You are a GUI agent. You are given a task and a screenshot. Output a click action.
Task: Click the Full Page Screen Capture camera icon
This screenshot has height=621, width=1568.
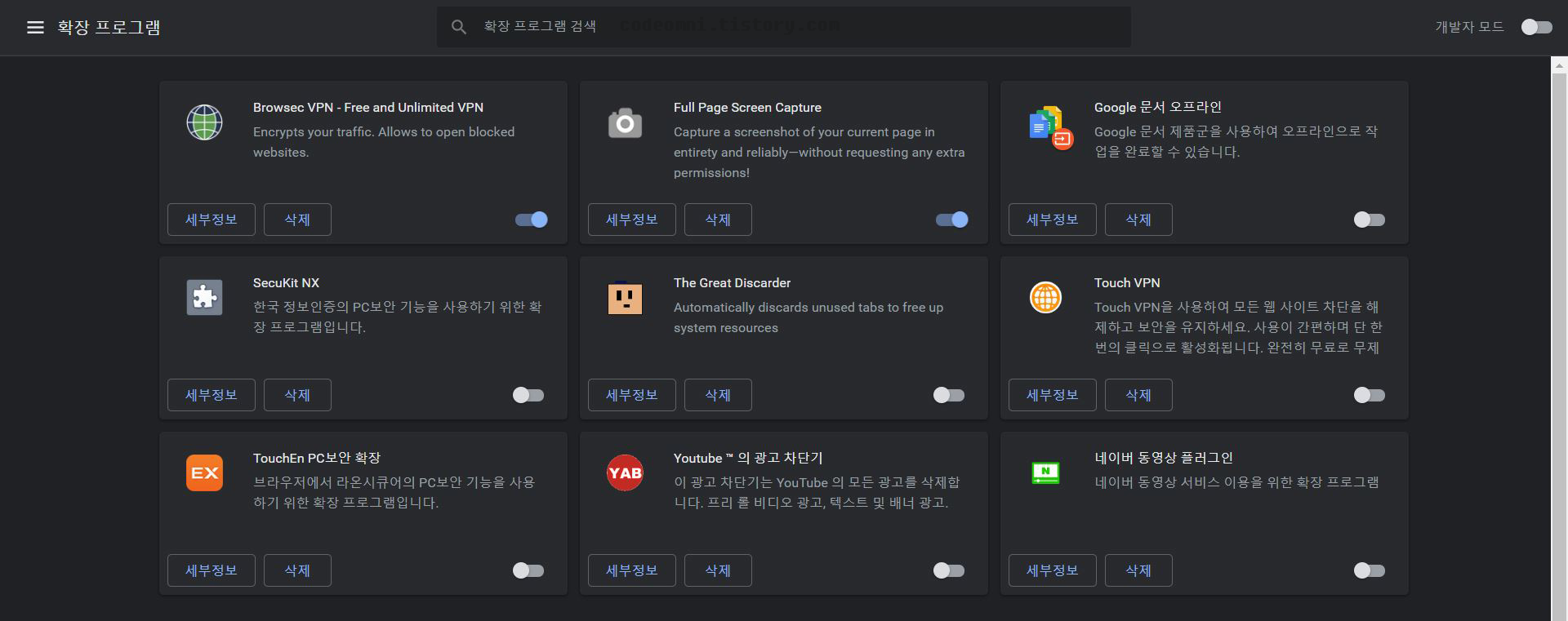(625, 123)
